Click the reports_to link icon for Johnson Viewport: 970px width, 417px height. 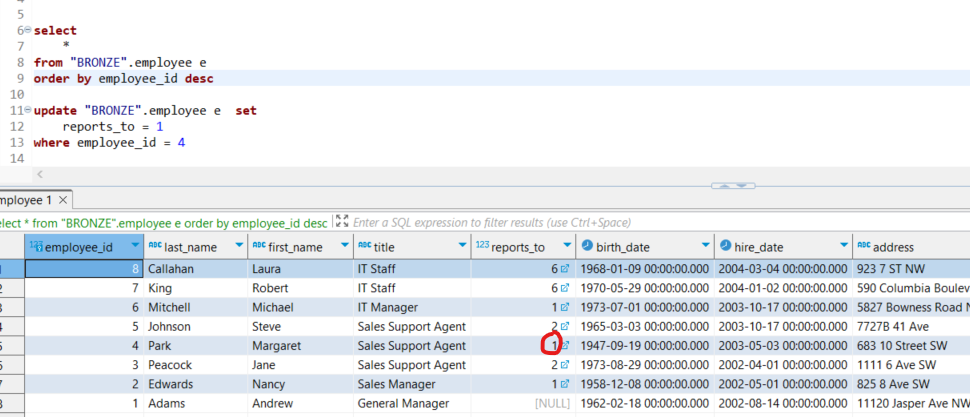(565, 326)
